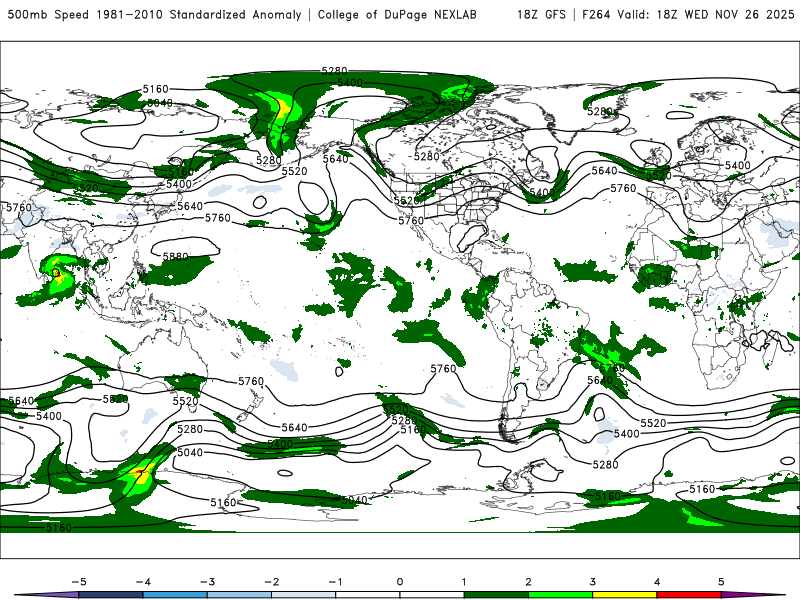Click the yellow anomaly maximum near Alaska
The image size is (800, 600).
[x=282, y=107]
